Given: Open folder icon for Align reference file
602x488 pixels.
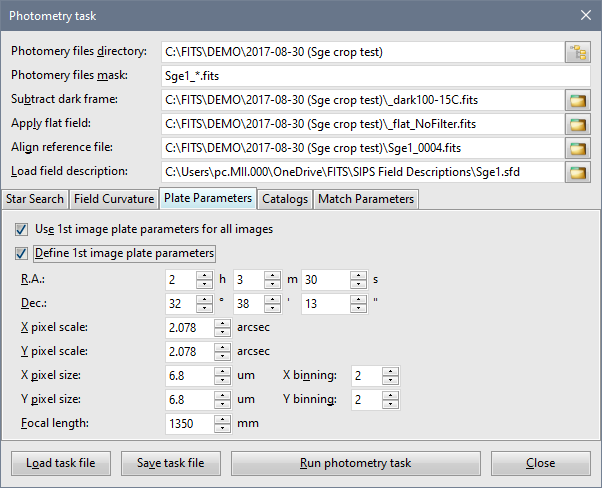Looking at the screenshot, I should click(x=577, y=148).
